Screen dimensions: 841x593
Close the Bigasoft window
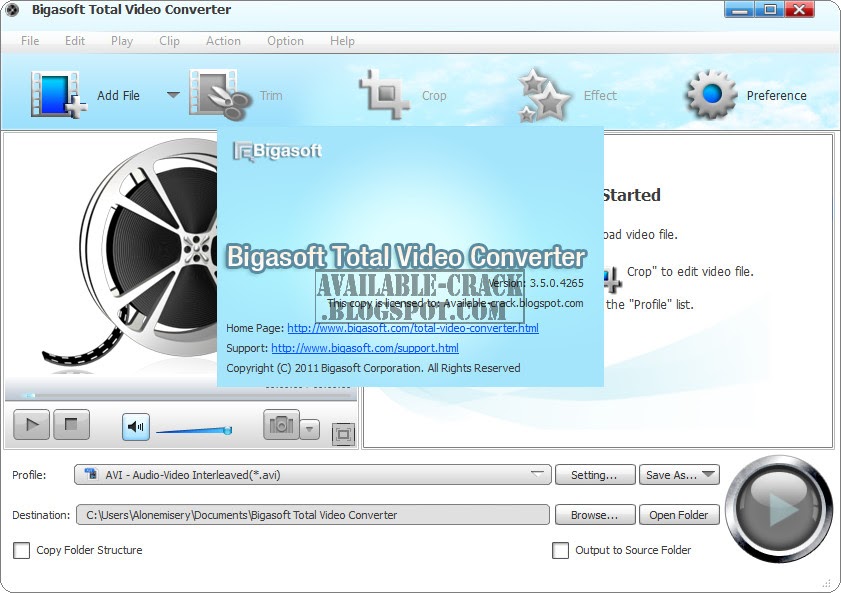click(x=800, y=9)
